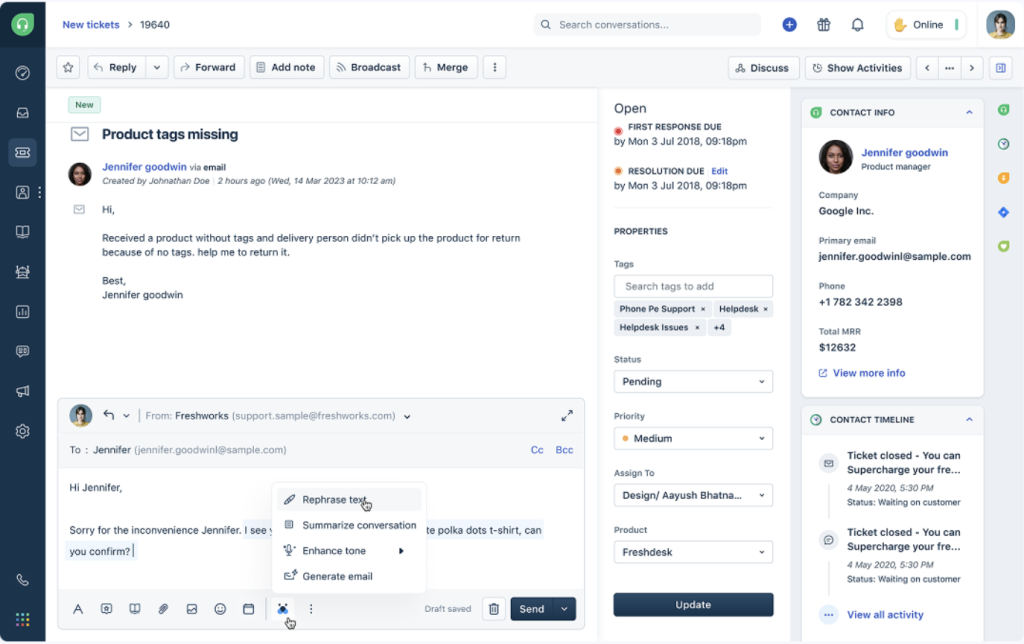Open the emoji picker in the reply editor

coord(219,608)
